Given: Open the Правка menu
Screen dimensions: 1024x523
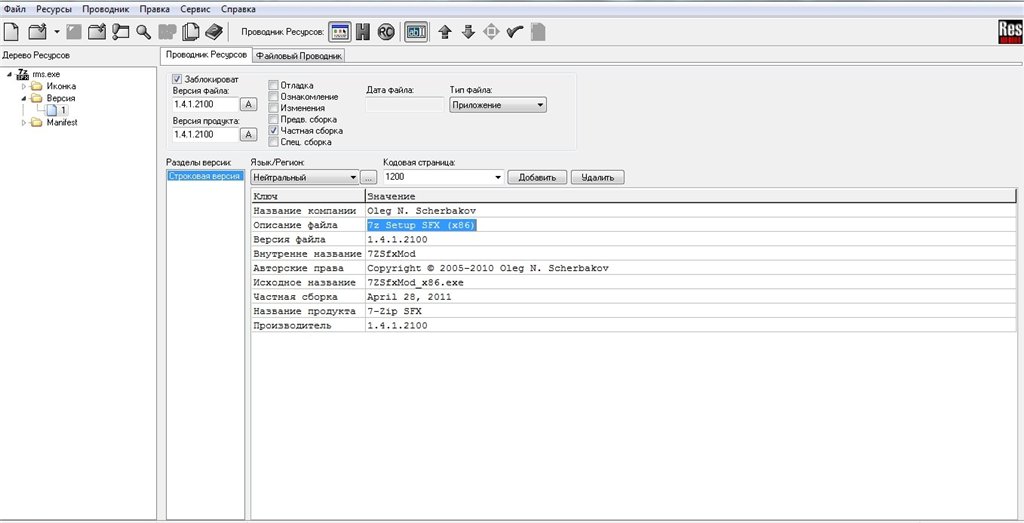Looking at the screenshot, I should (155, 9).
